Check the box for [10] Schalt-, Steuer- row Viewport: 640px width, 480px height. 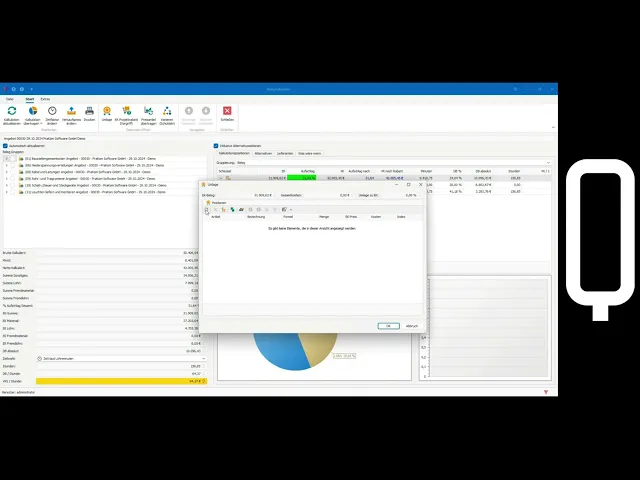point(13,185)
